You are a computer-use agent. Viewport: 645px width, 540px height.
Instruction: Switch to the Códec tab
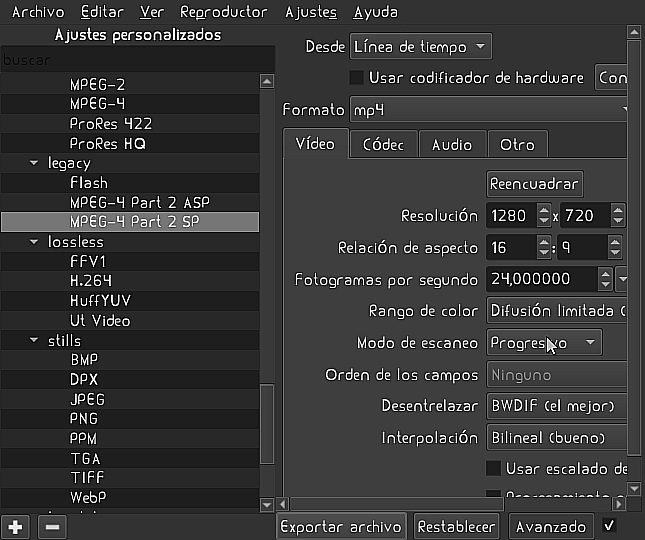click(383, 144)
